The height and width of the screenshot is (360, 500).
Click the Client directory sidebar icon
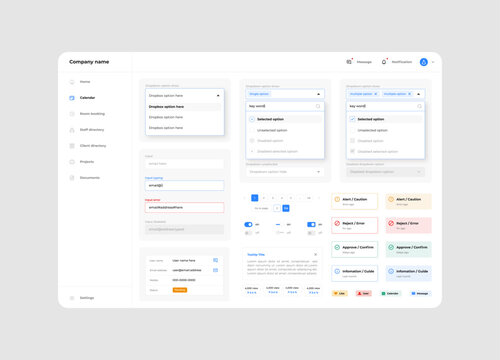[x=72, y=146]
